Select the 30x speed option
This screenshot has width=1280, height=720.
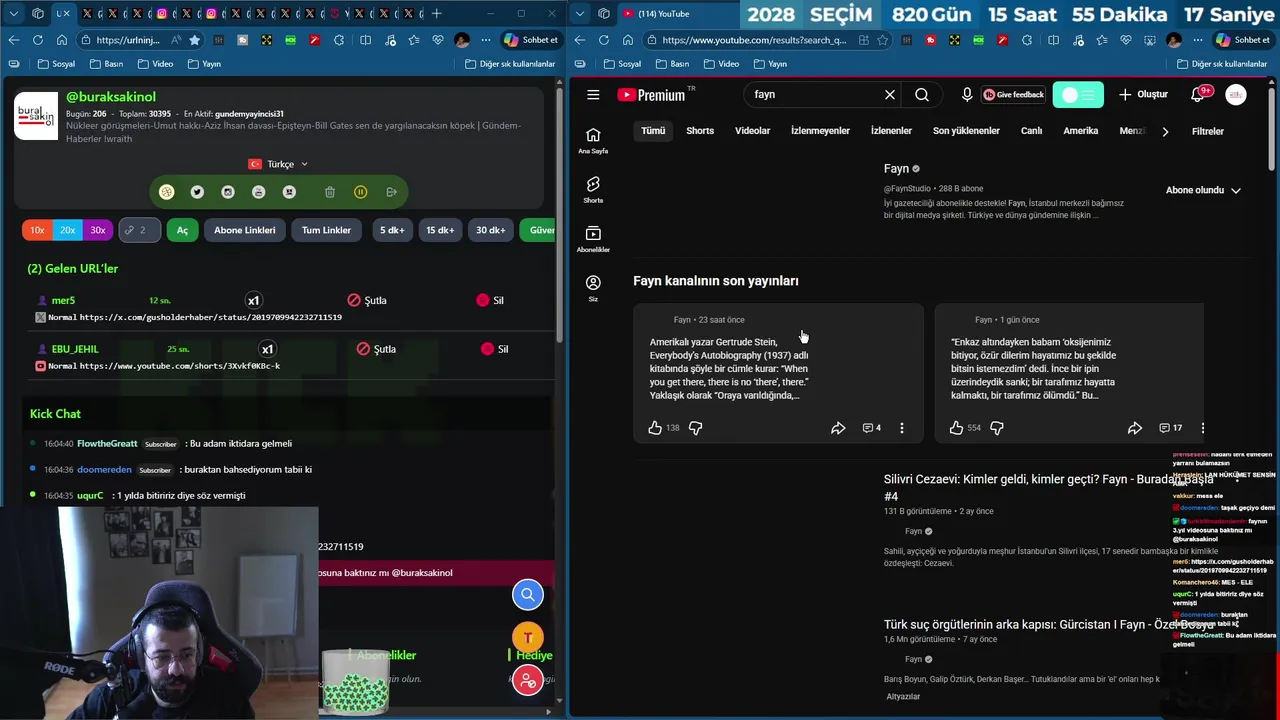98,230
